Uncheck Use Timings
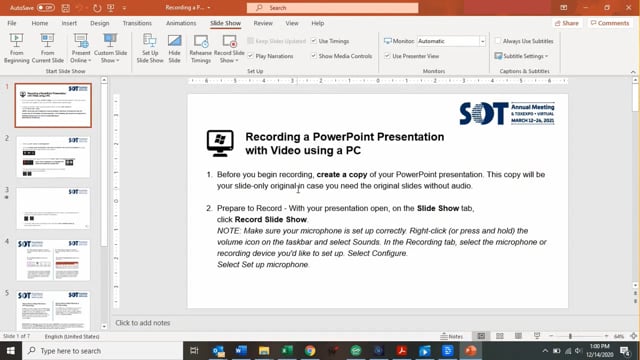 pyautogui.click(x=314, y=41)
